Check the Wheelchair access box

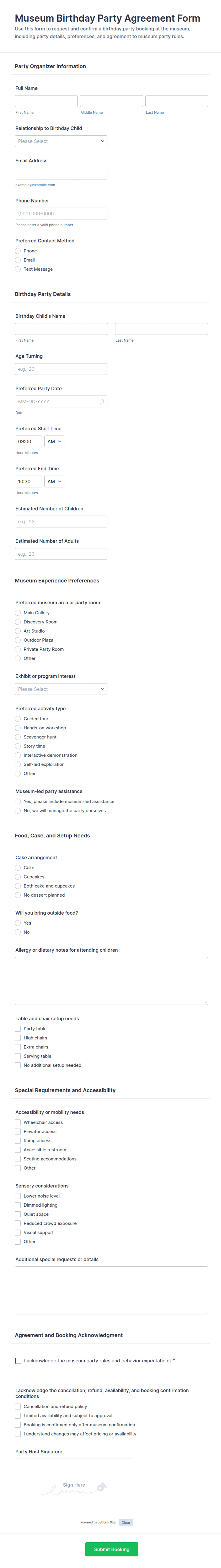point(18,1122)
